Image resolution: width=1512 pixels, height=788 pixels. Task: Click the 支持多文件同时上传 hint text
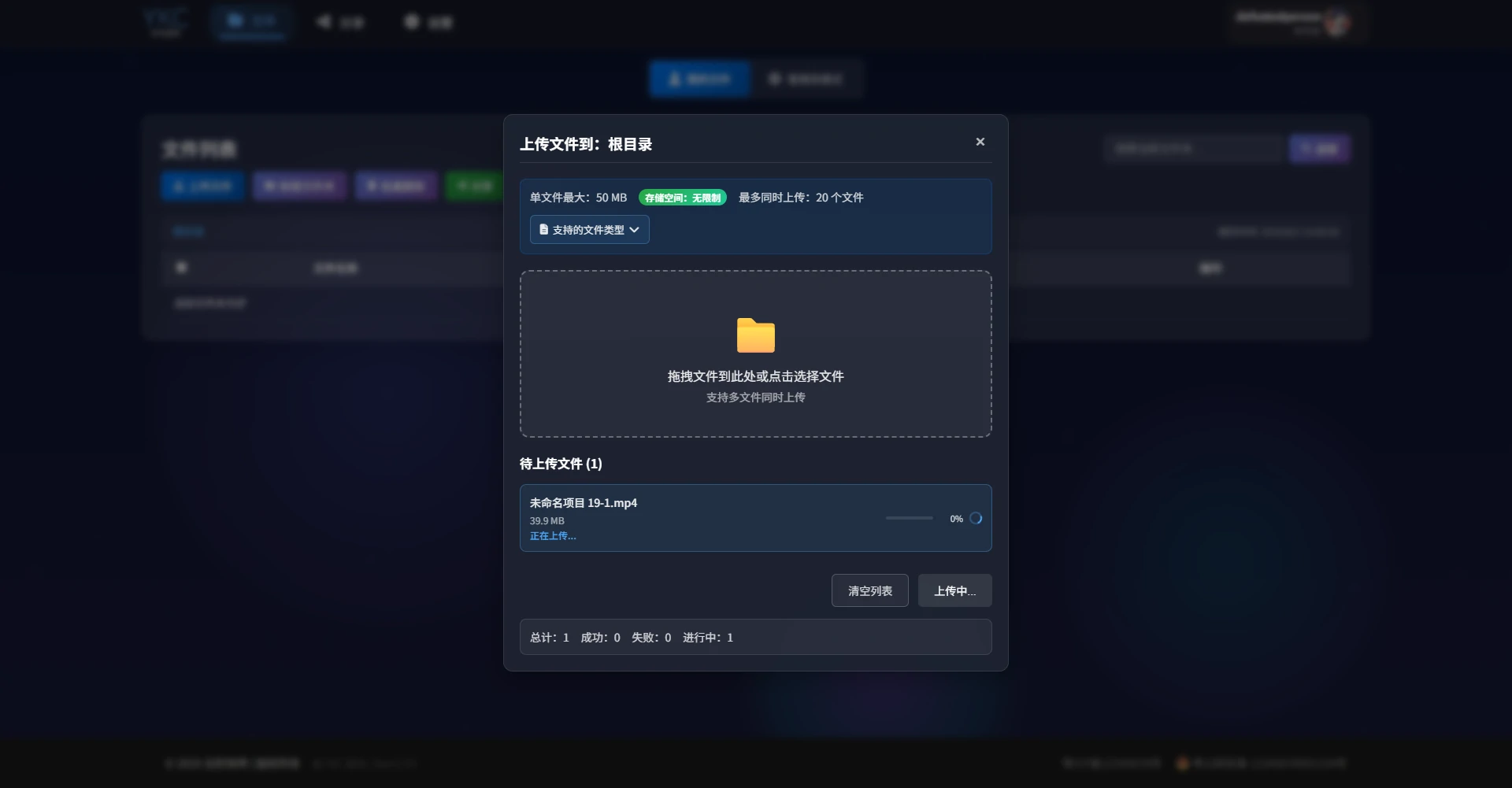click(755, 398)
